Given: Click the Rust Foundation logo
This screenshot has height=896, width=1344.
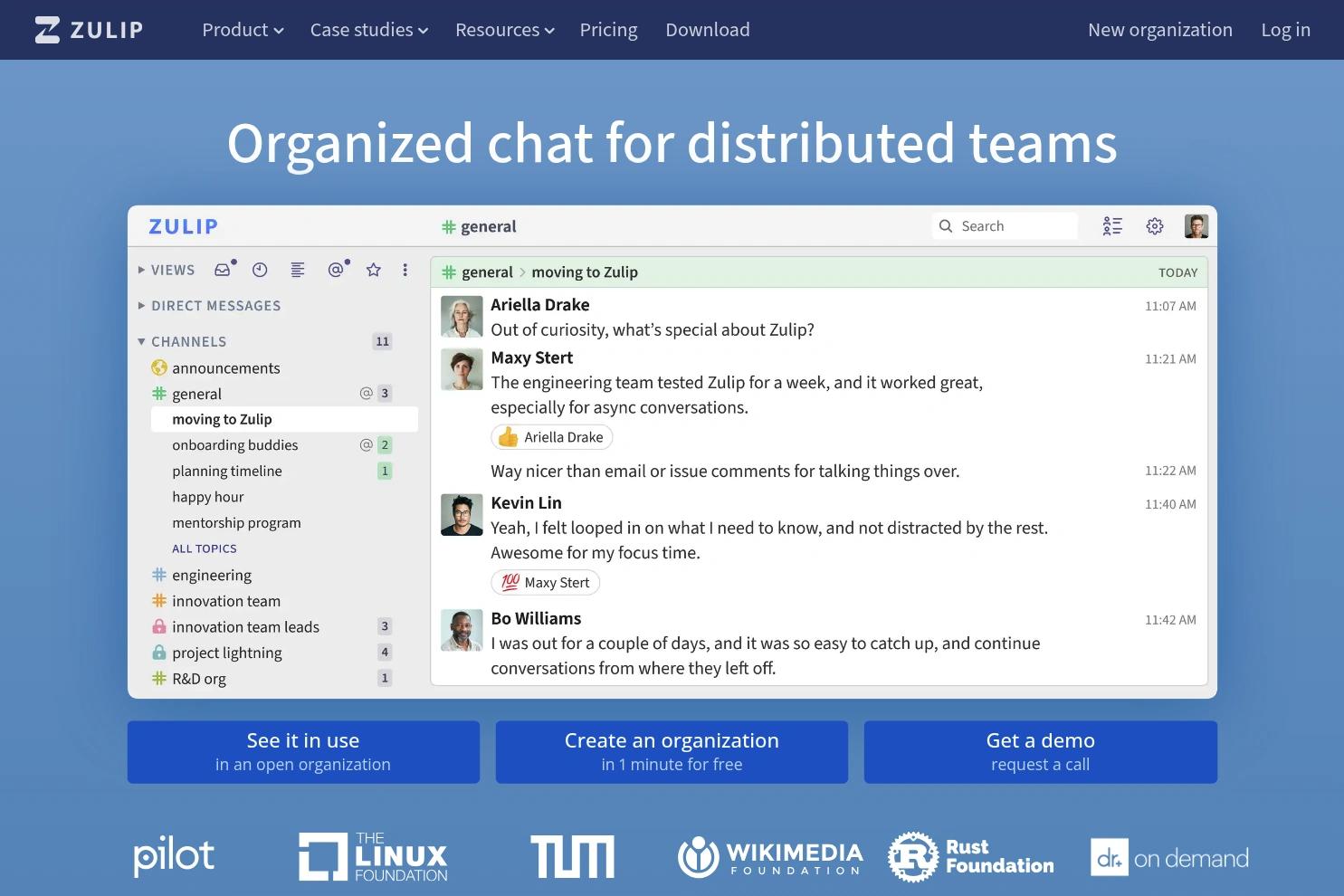Looking at the screenshot, I should pyautogui.click(x=971, y=856).
